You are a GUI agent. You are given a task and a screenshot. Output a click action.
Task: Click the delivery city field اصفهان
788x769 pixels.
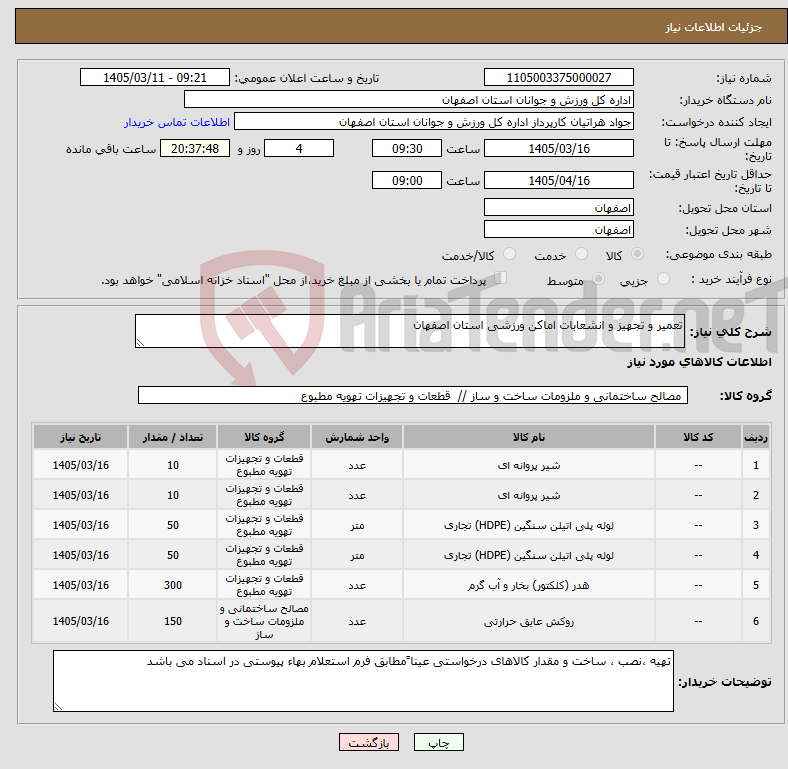pos(558,229)
